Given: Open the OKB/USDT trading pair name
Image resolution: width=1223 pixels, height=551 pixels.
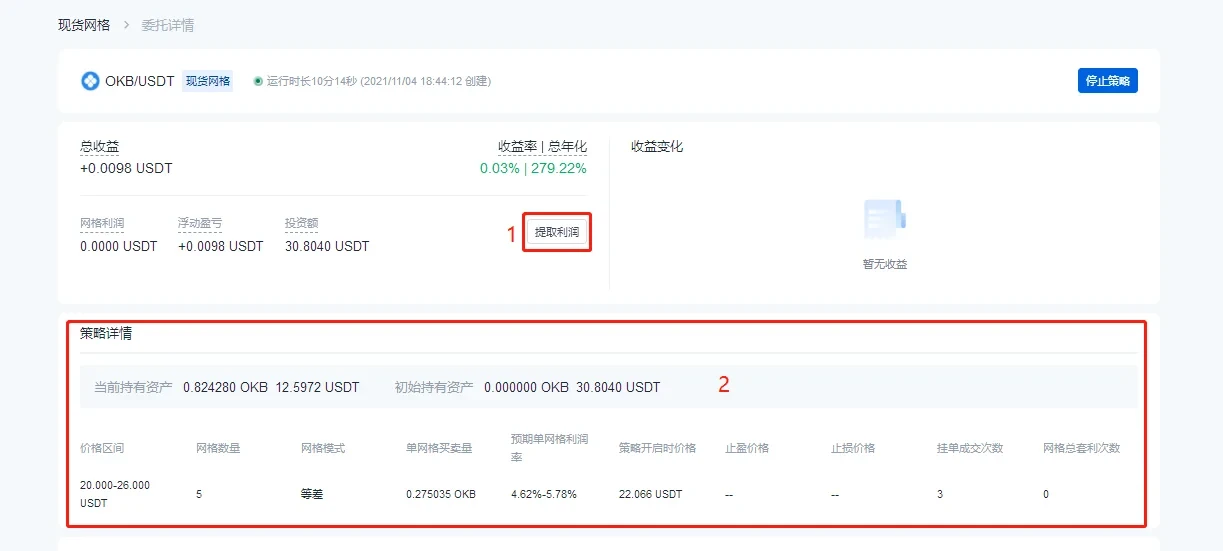Looking at the screenshot, I should pyautogui.click(x=139, y=81).
